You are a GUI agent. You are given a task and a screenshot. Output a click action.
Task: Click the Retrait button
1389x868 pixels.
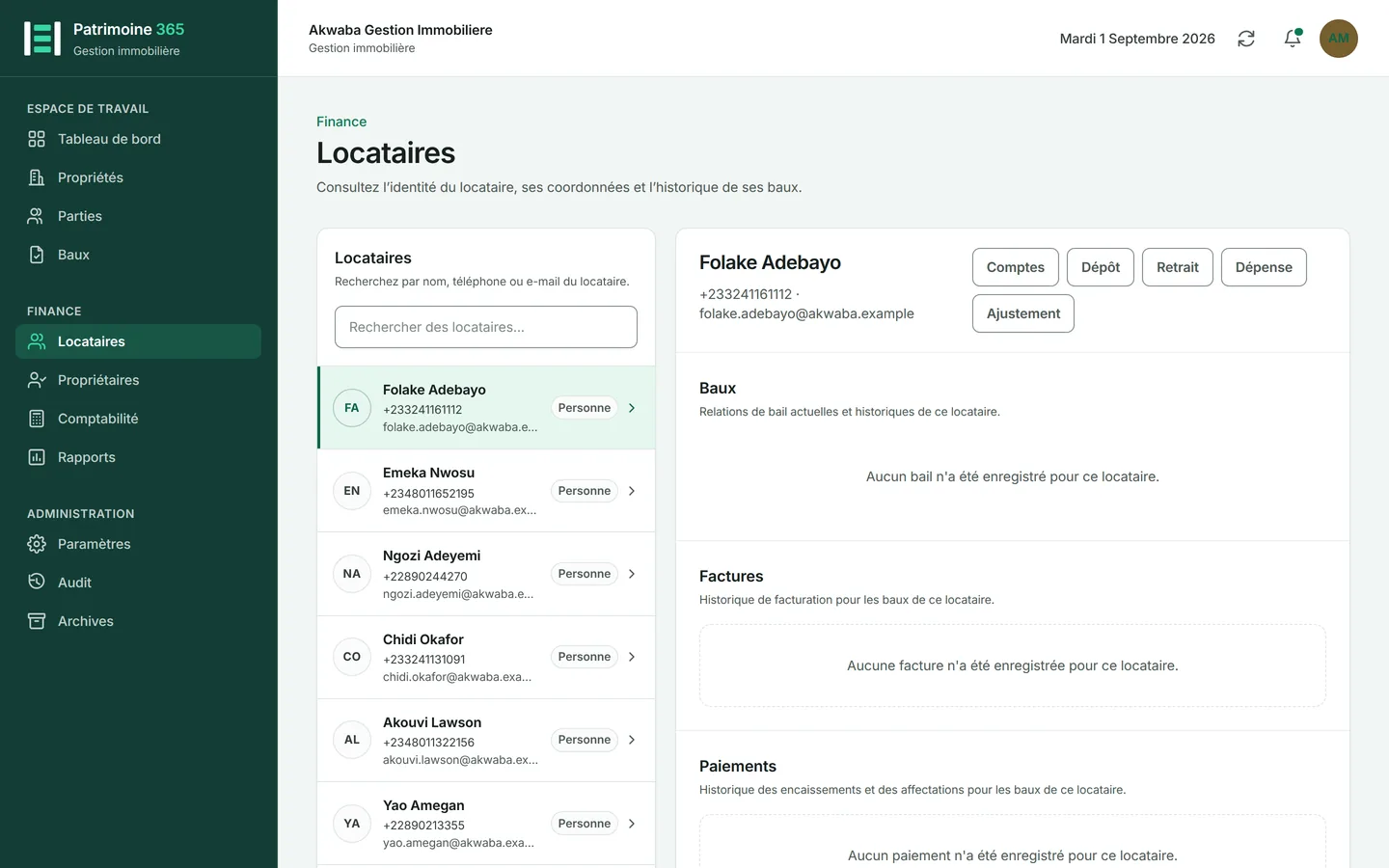click(1178, 267)
